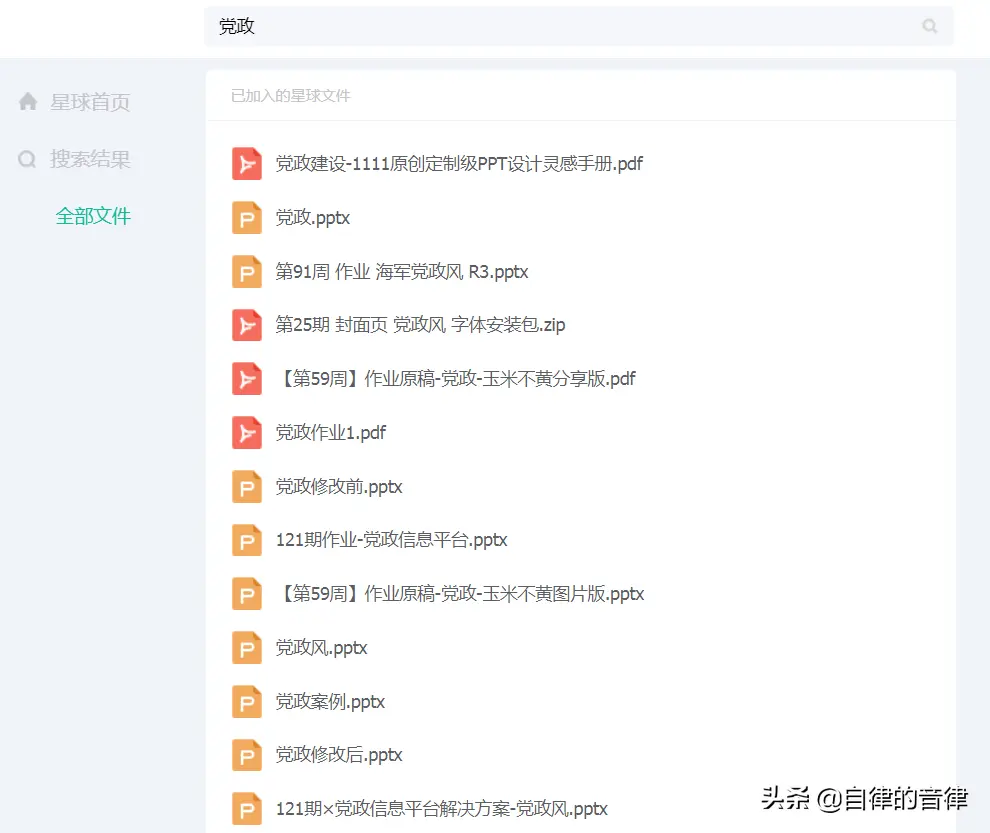Click the PDF icon beside 党政建设-1111原创定制级PPT设计灵感手册.pdf

click(246, 163)
